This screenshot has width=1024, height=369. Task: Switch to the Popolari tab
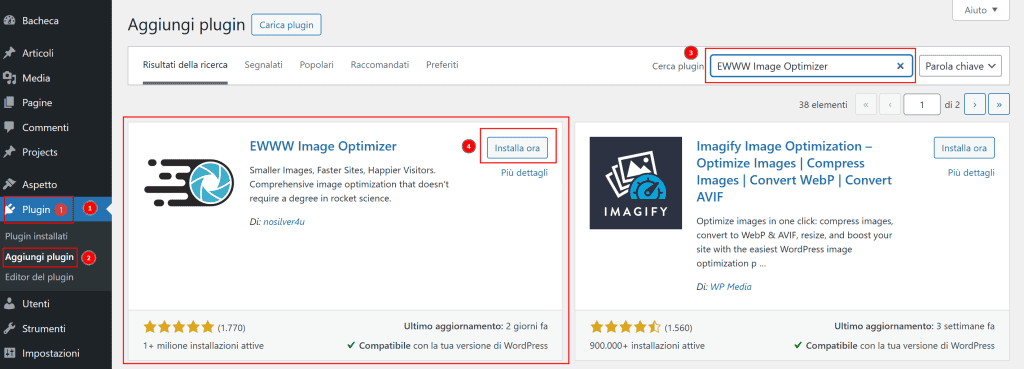tap(317, 65)
